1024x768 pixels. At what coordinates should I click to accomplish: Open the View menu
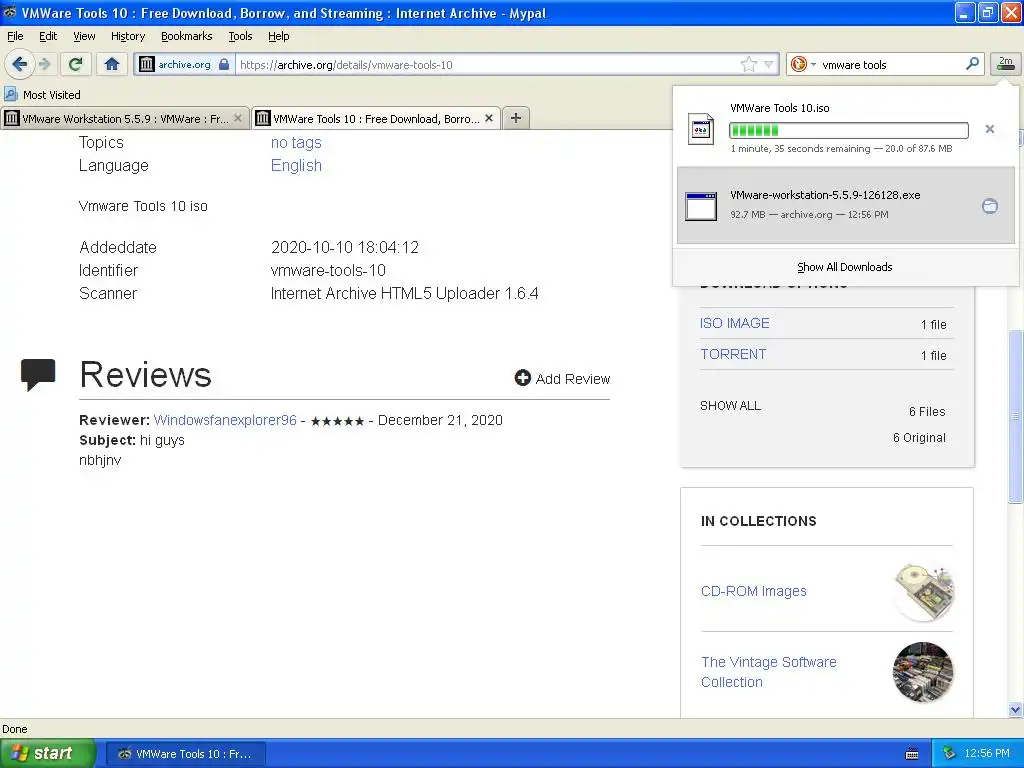coord(84,36)
